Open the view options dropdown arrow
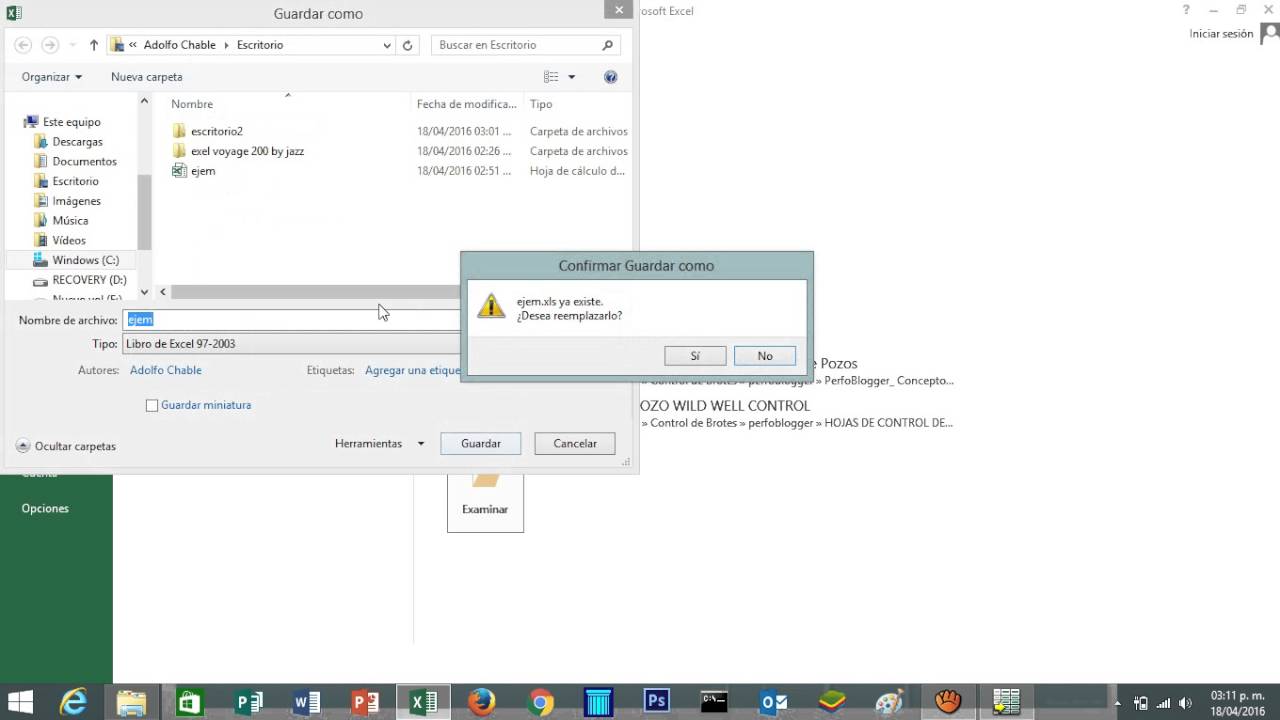1280x720 pixels. point(572,77)
